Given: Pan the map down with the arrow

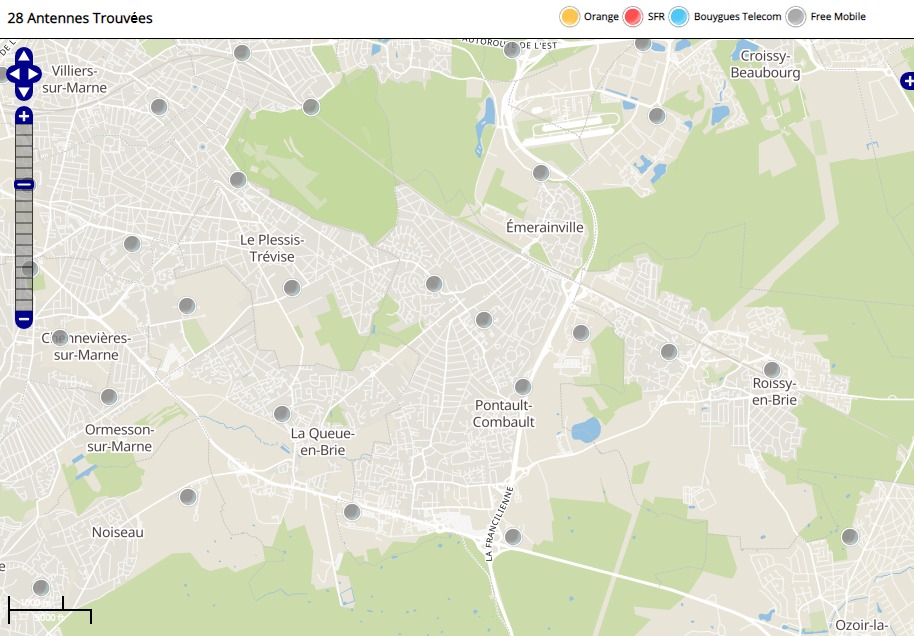Looking at the screenshot, I should 24,92.
